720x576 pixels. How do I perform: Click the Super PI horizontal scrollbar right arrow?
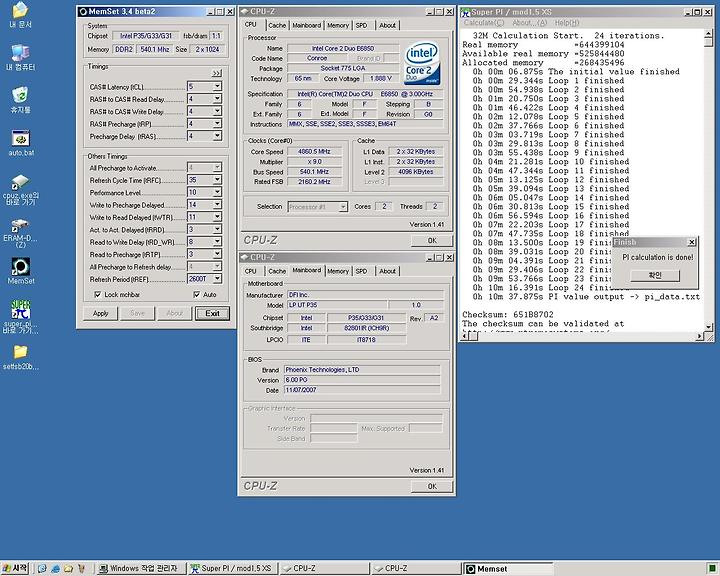[x=699, y=336]
